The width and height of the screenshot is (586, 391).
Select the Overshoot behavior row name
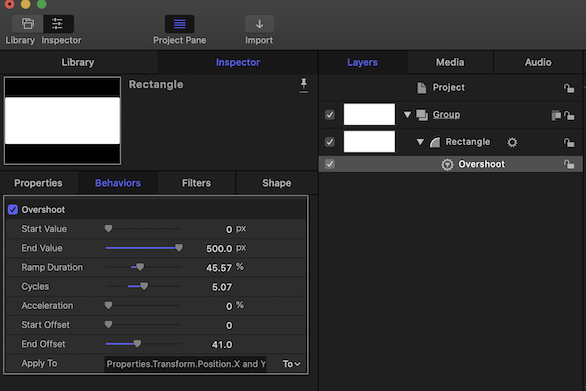pyautogui.click(x=481, y=164)
